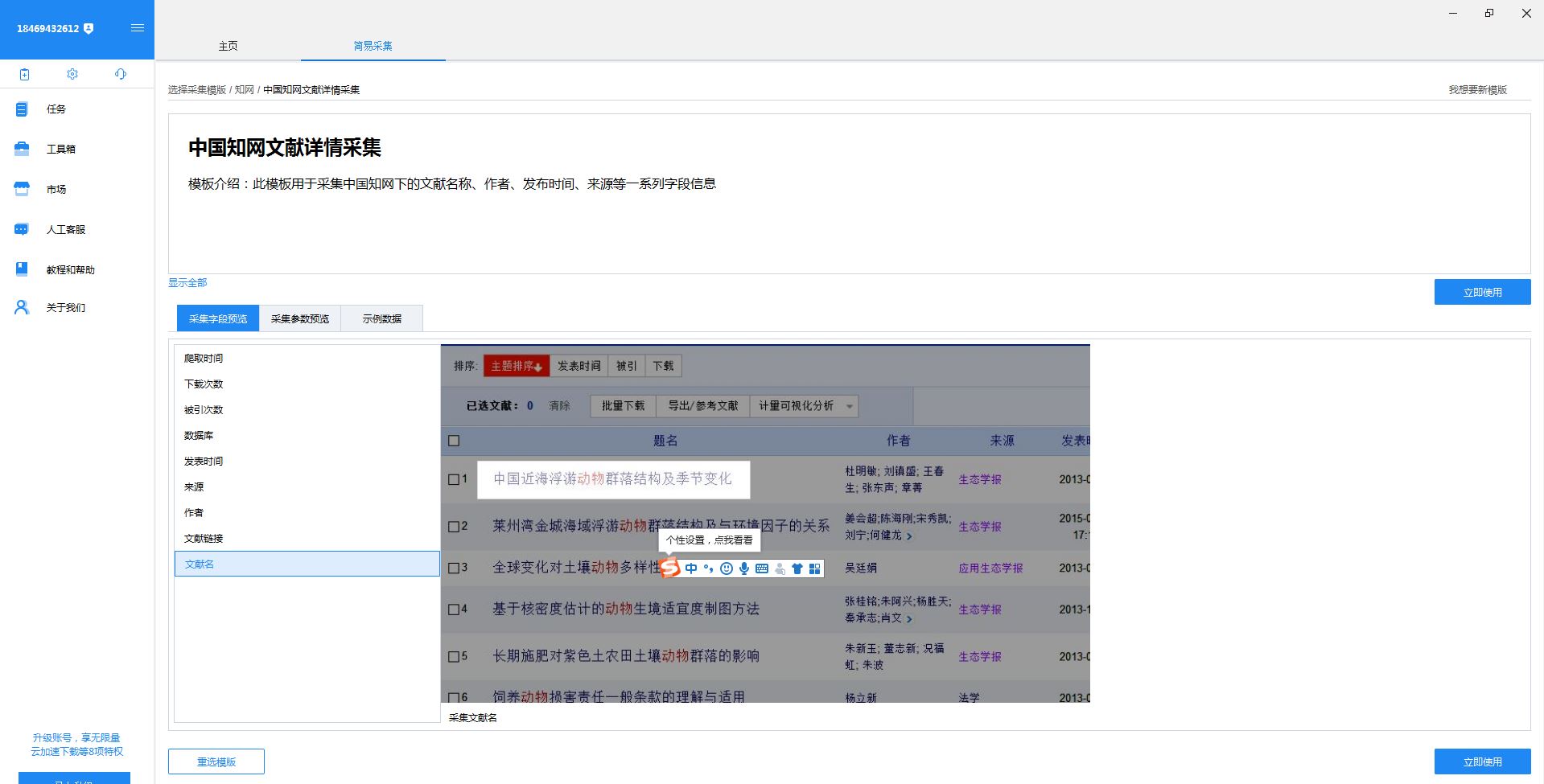
Task: Select field 文献链接
Action: pos(307,538)
